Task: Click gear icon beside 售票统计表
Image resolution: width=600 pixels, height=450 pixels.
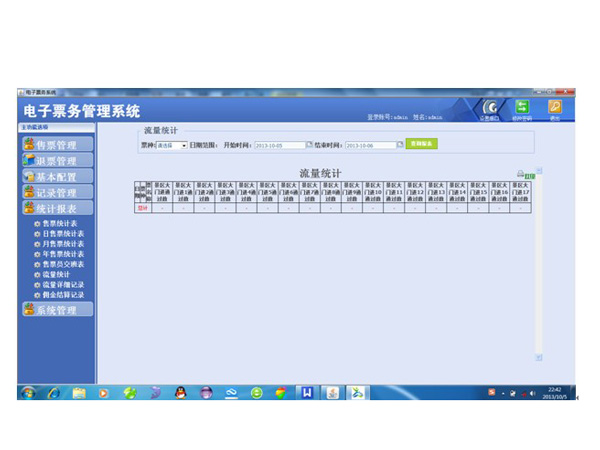Action: click(x=37, y=224)
